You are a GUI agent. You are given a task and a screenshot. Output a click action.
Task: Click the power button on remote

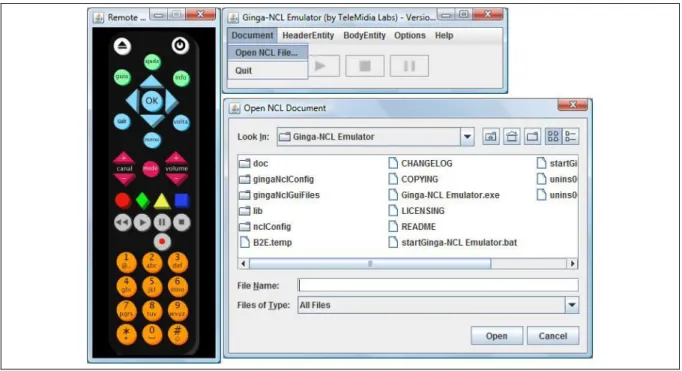pos(180,45)
